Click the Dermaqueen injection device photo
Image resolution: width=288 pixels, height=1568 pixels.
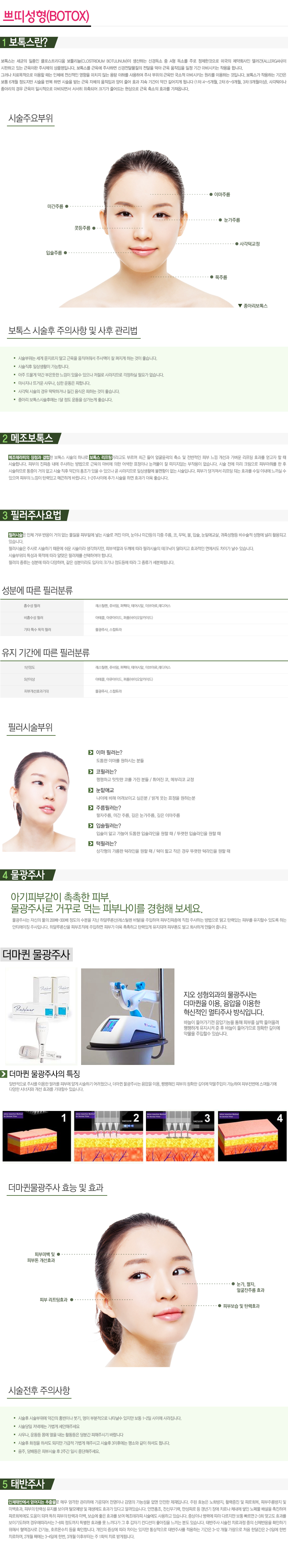[x=127, y=1016]
